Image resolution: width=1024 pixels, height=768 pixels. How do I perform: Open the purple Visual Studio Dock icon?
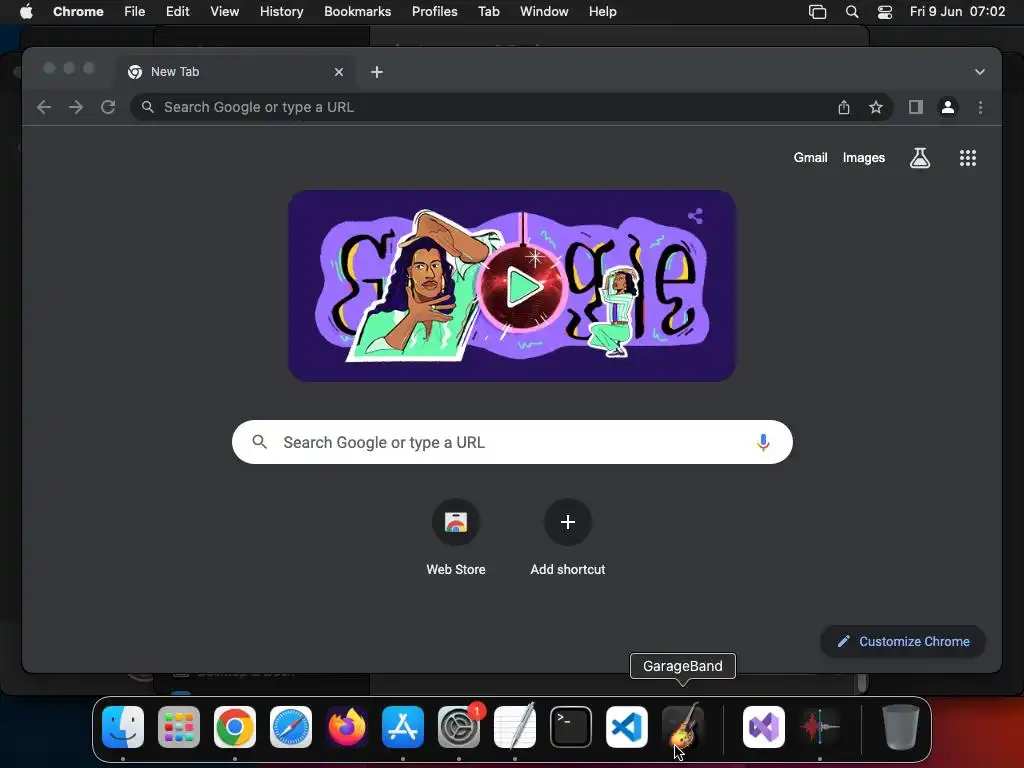[764, 727]
